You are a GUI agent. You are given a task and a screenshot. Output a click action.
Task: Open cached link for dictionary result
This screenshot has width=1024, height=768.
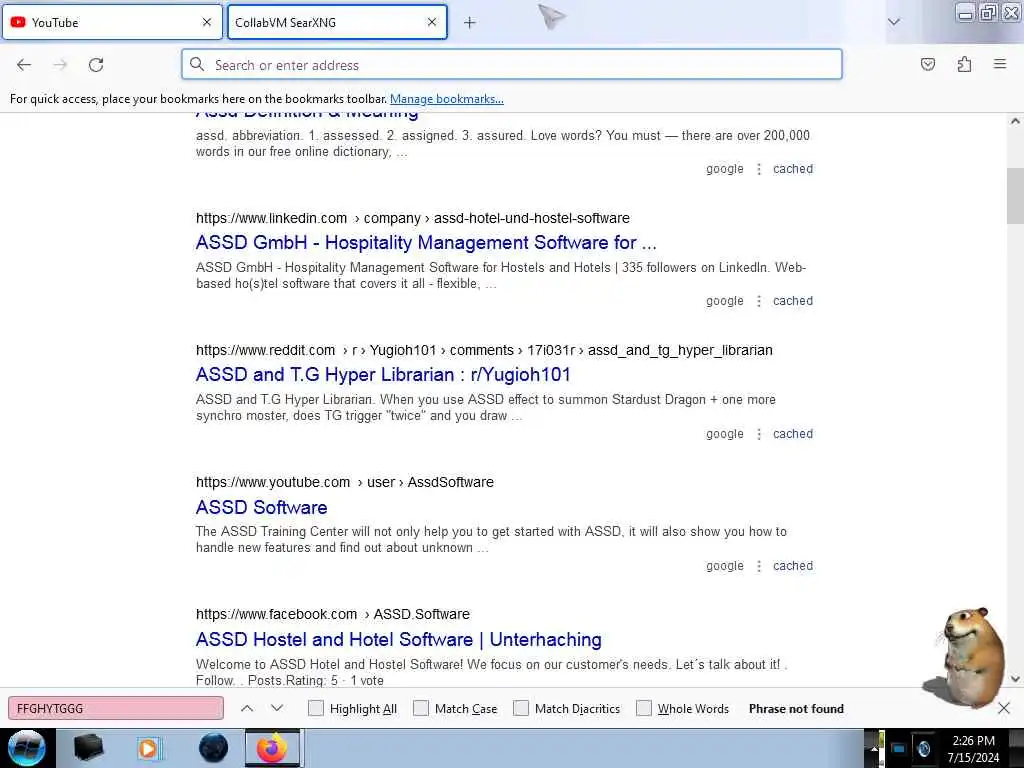pyautogui.click(x=793, y=169)
